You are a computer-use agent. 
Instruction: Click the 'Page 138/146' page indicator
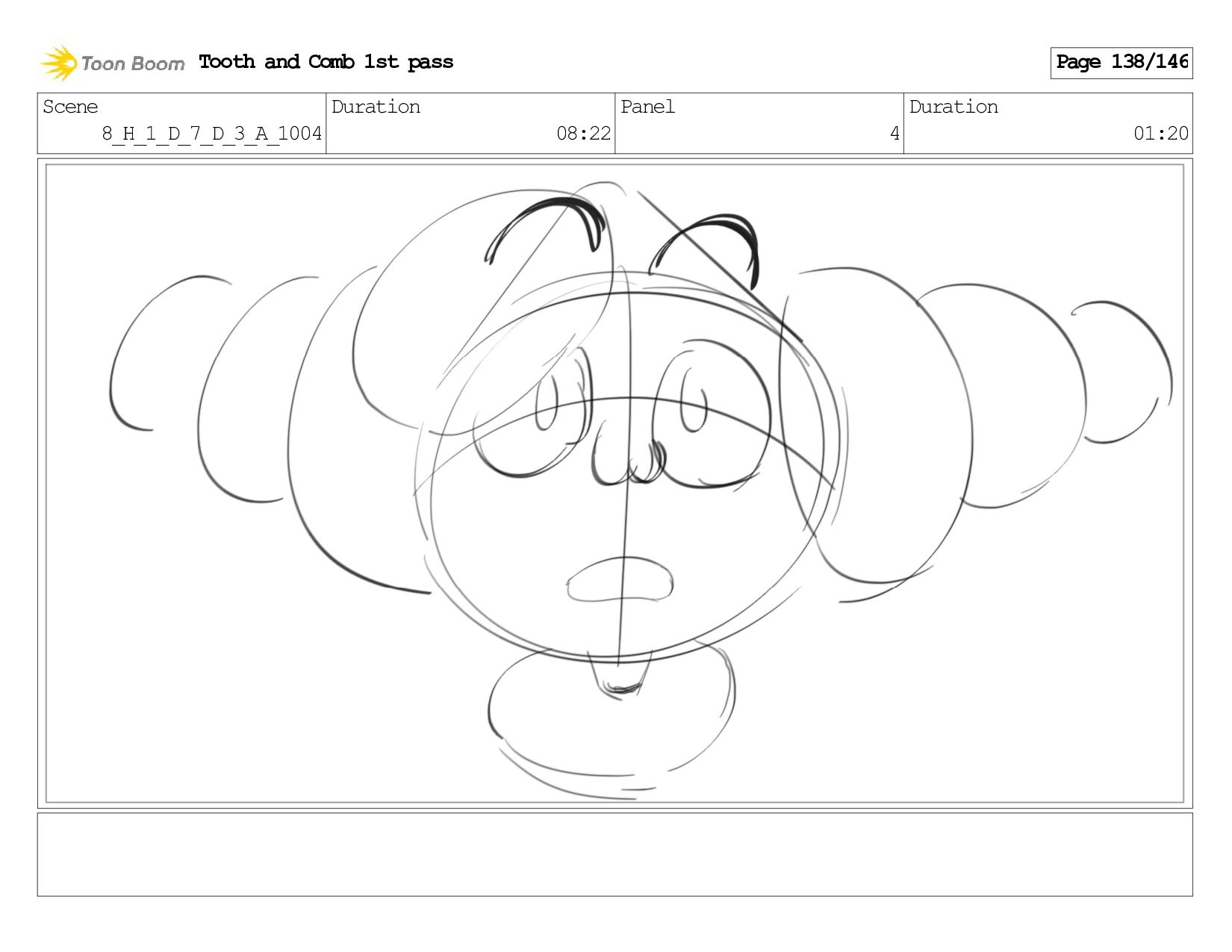(1121, 63)
